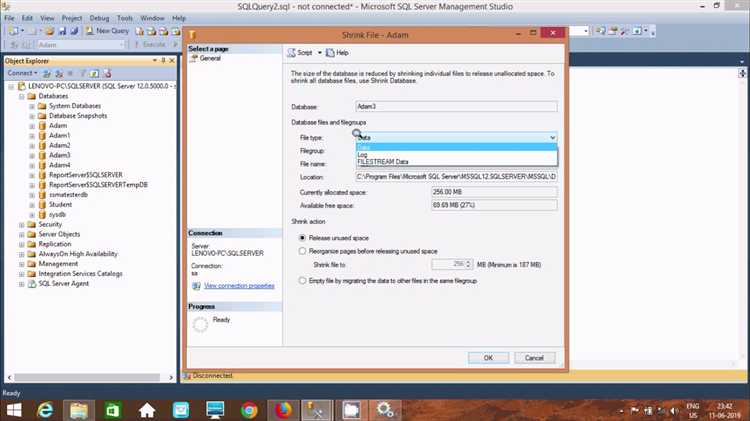Click the Stop icon in Object Explorer toolbar

pos(70,73)
